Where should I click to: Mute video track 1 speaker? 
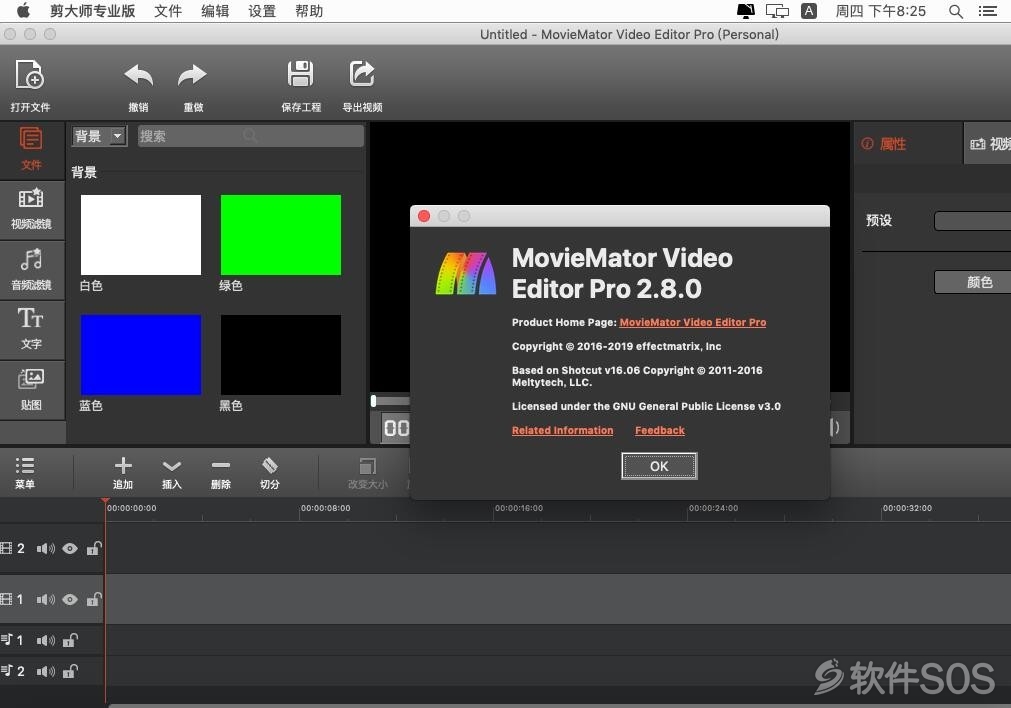[45, 600]
